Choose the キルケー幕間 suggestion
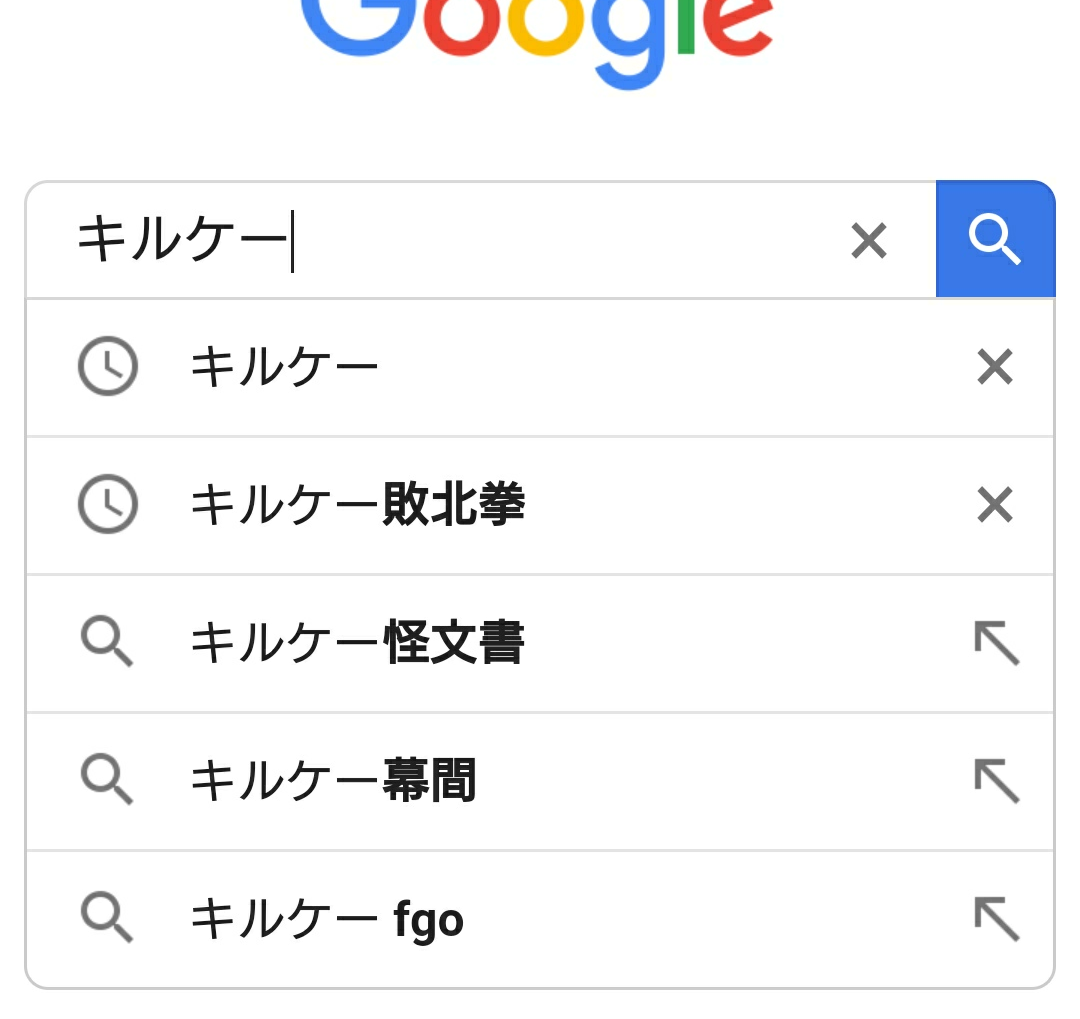This screenshot has height=1019, width=1080. point(333,782)
